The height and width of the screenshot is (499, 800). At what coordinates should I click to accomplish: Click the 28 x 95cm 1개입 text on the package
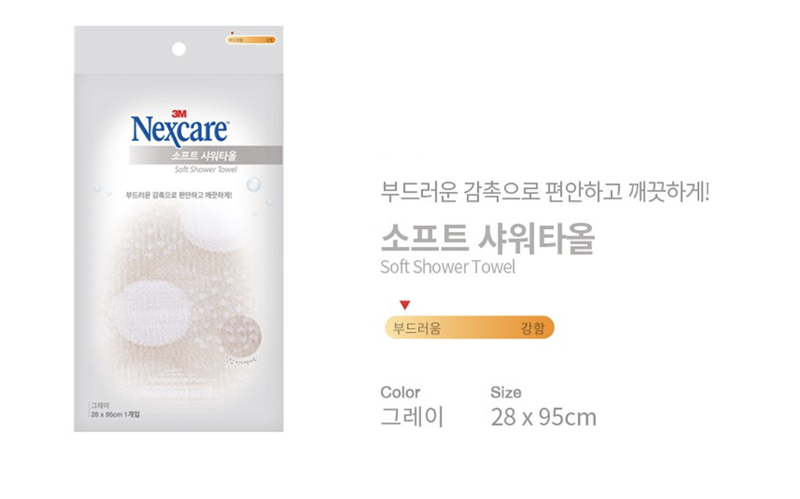(116, 414)
